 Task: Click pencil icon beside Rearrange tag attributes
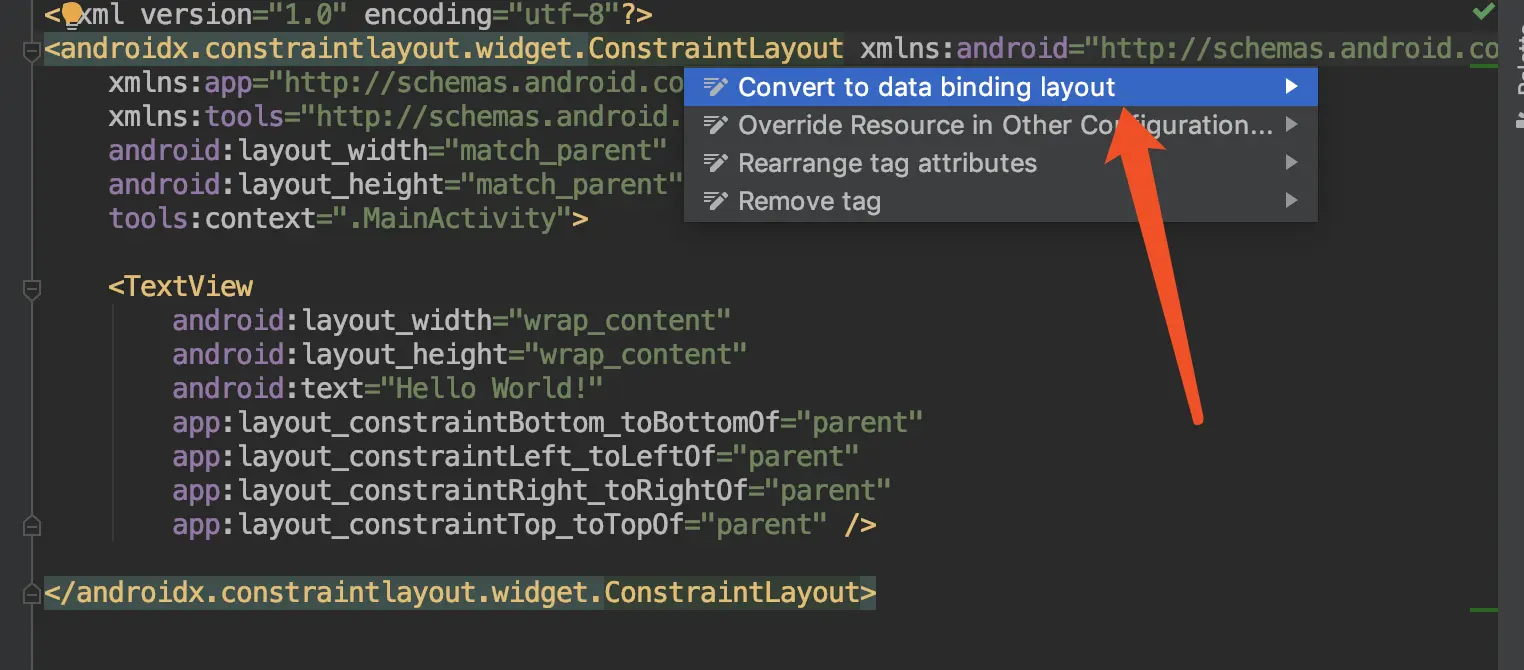[x=715, y=163]
